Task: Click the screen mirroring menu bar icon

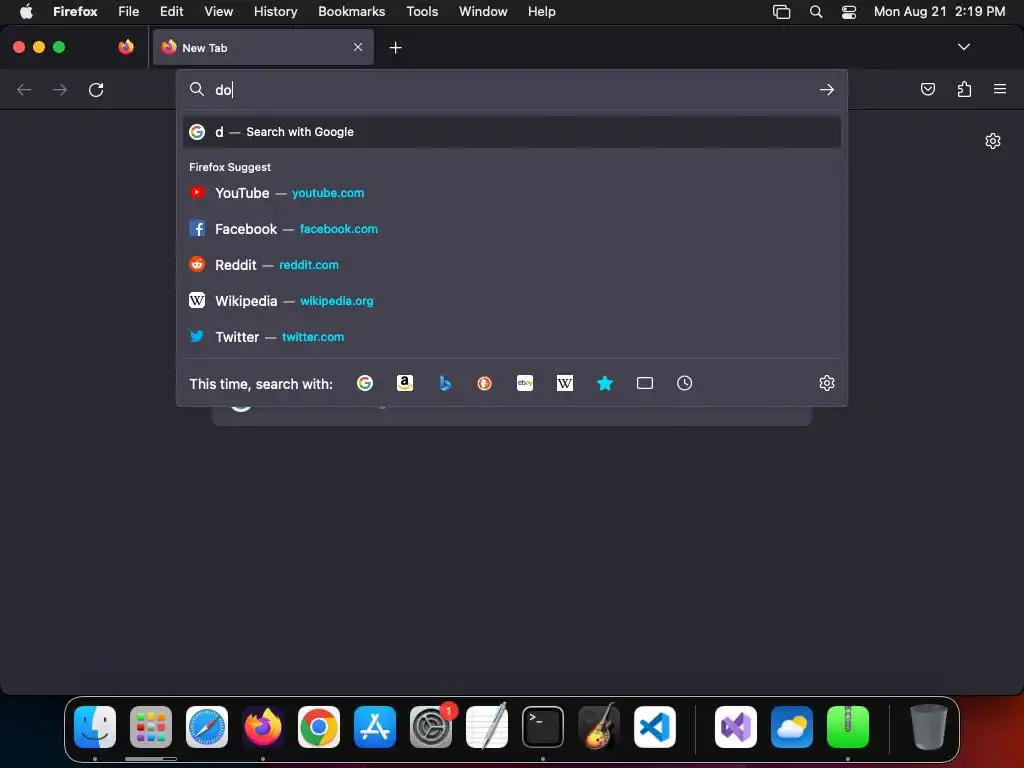Action: pos(781,11)
